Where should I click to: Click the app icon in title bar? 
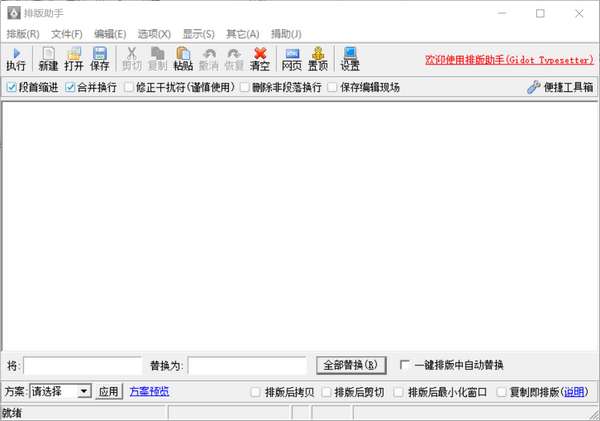coord(14,13)
